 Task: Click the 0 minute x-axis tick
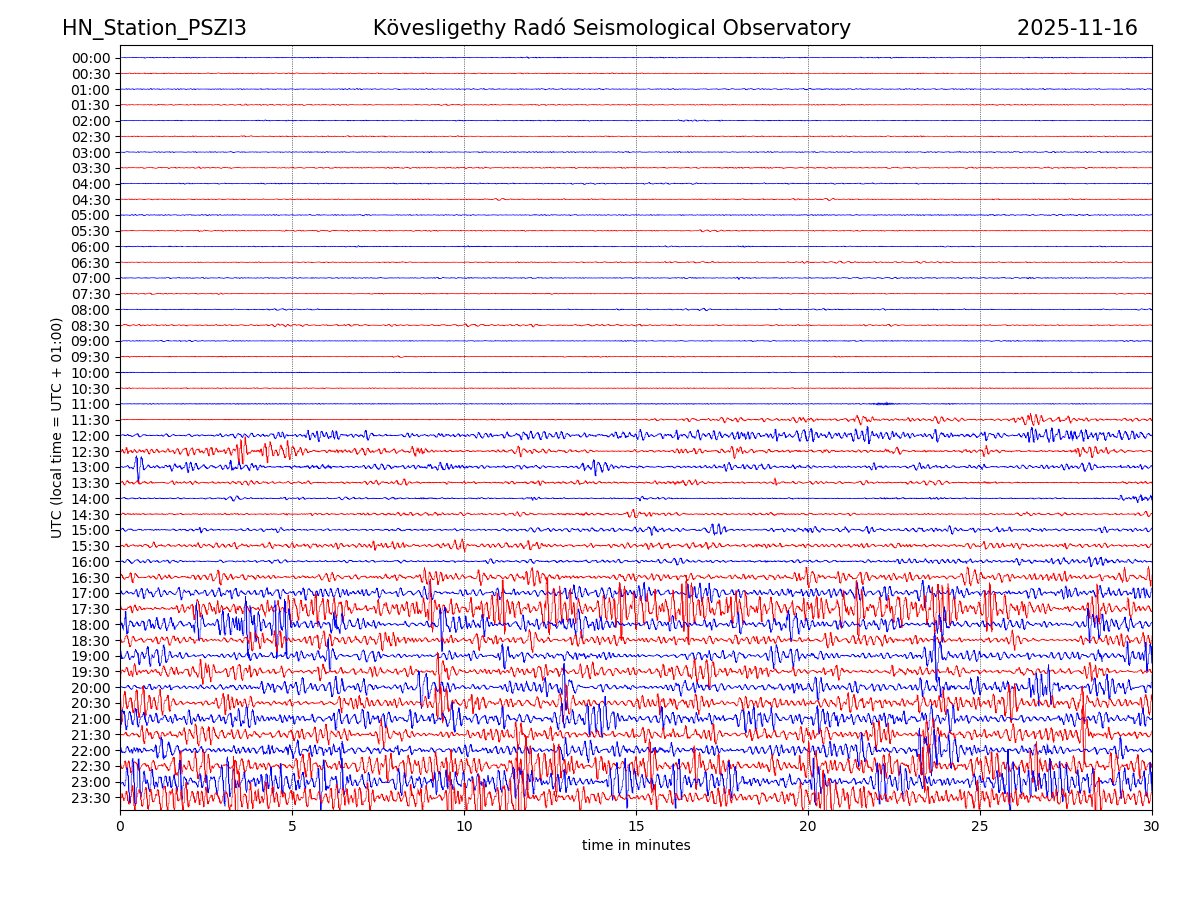click(x=120, y=827)
